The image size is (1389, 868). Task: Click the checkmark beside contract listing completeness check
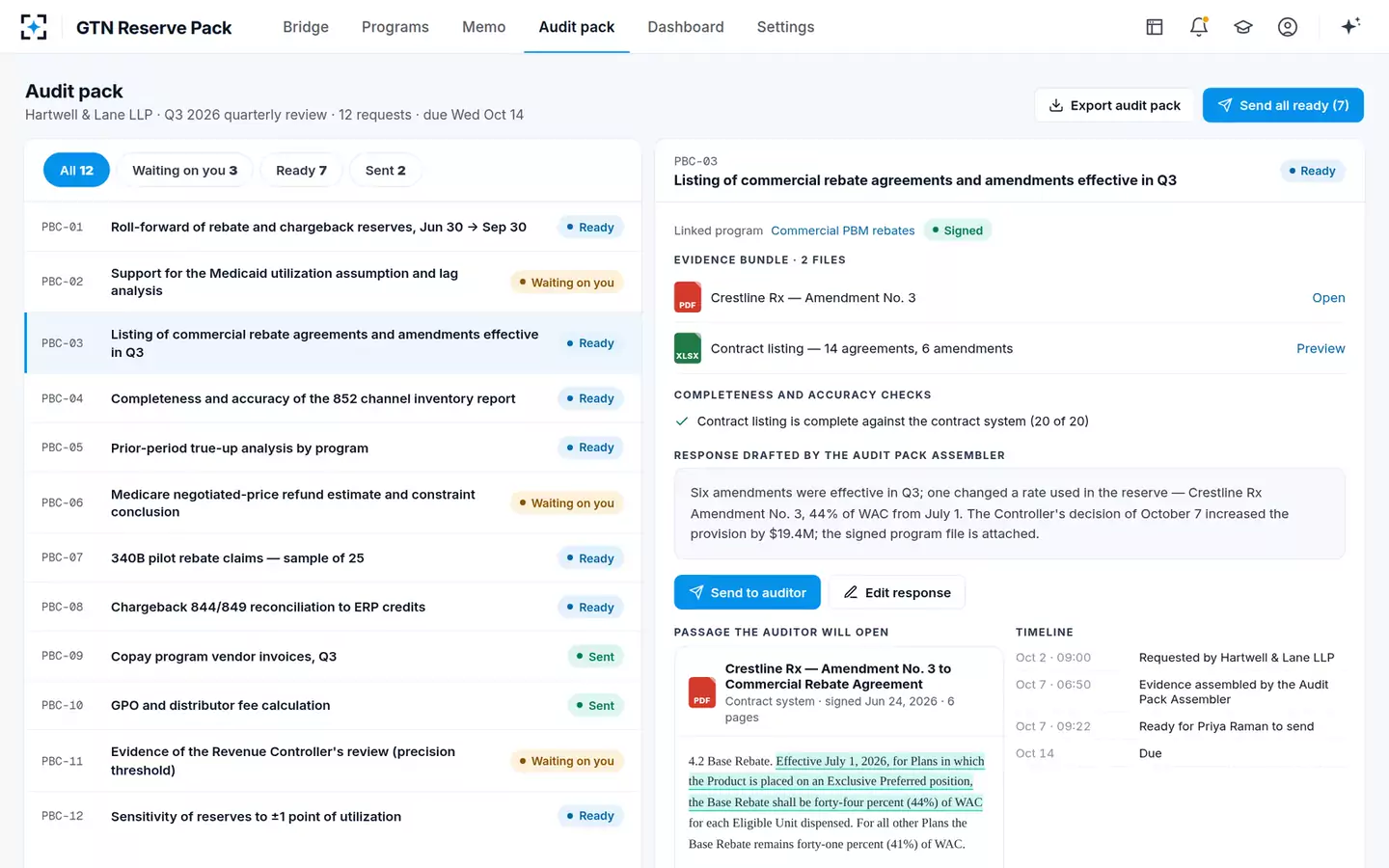point(682,421)
